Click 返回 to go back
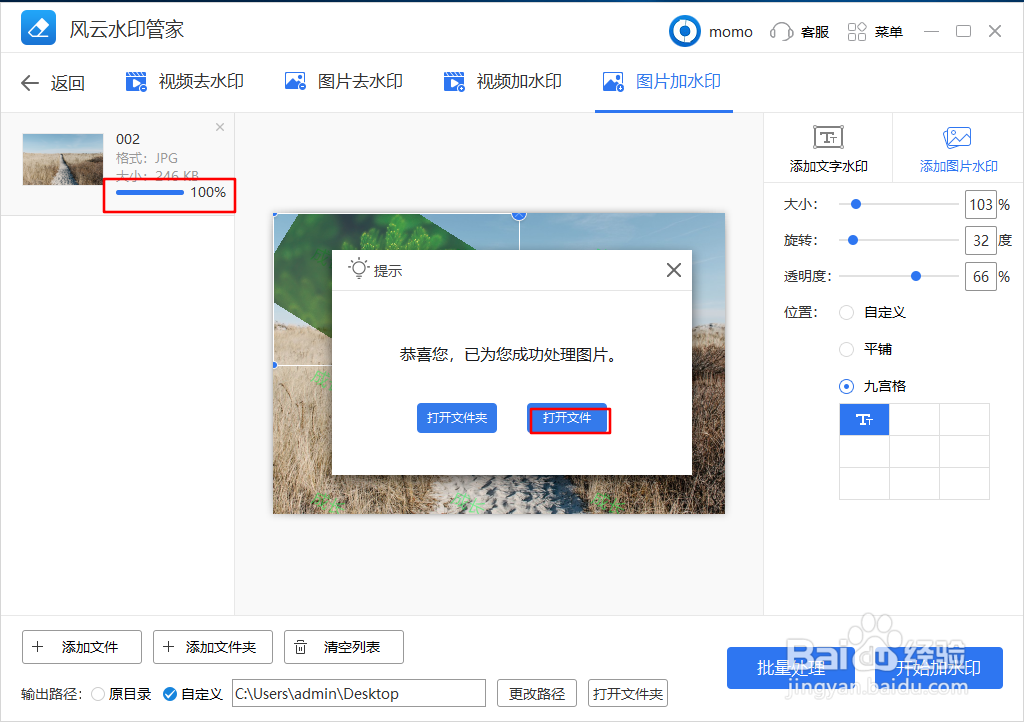 click(52, 83)
